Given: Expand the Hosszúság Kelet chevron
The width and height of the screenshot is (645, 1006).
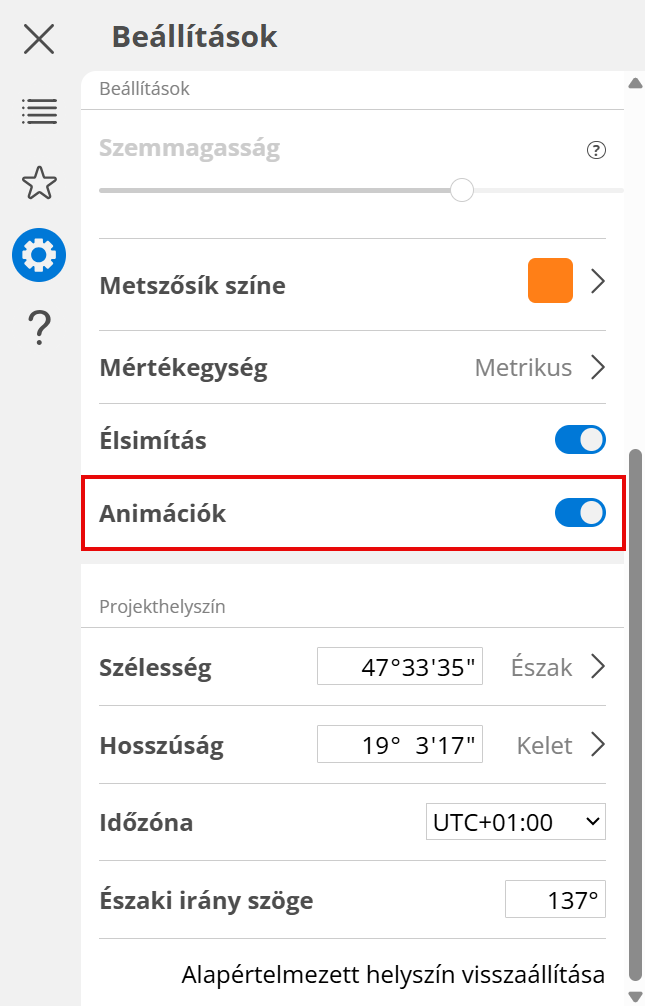Looking at the screenshot, I should (x=598, y=744).
